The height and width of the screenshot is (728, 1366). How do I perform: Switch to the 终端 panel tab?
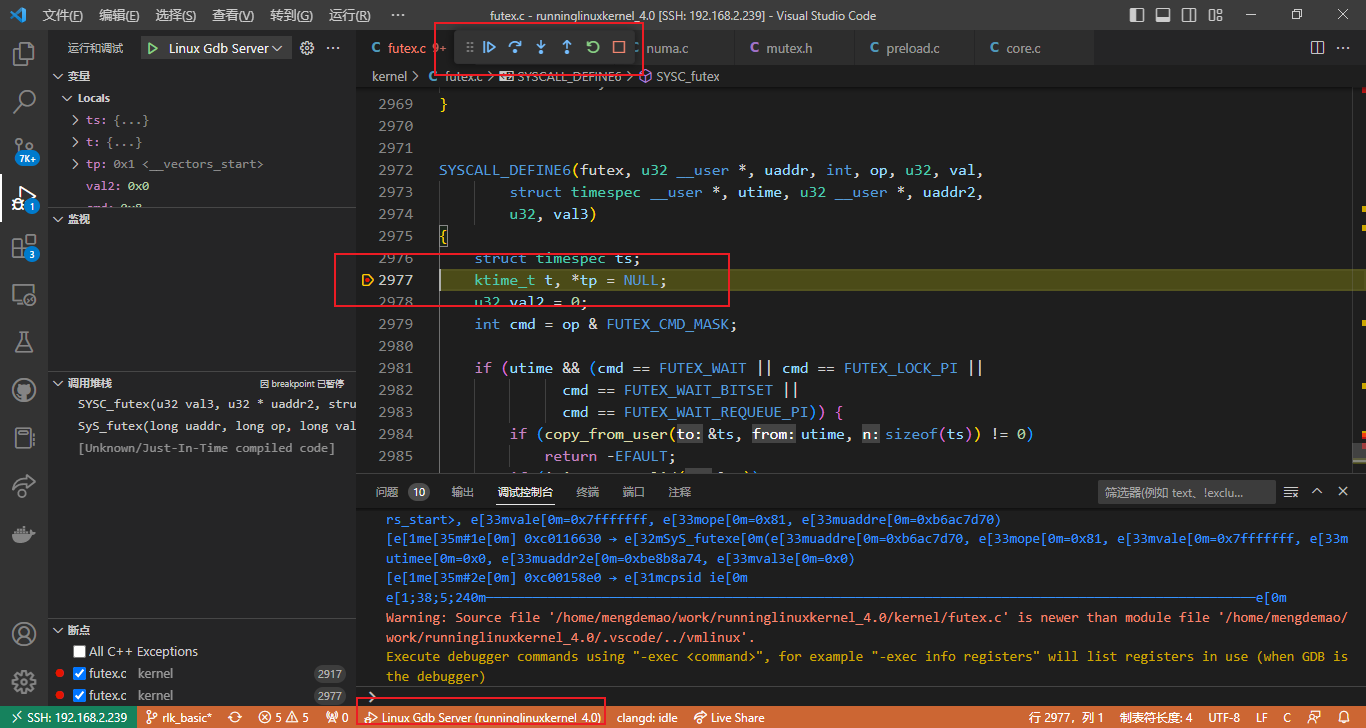(x=587, y=492)
